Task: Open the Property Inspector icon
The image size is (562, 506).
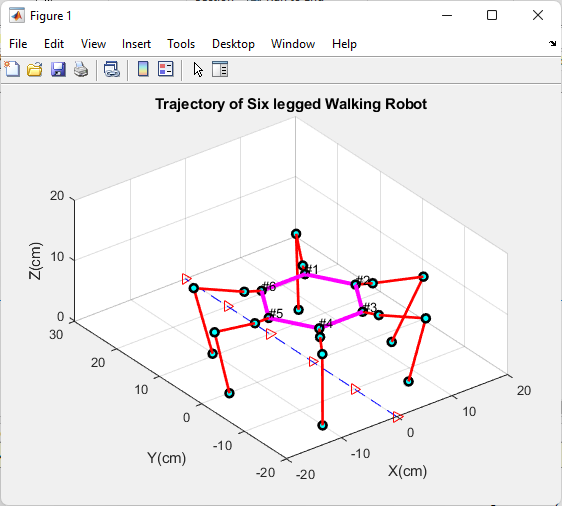Action: (x=220, y=69)
